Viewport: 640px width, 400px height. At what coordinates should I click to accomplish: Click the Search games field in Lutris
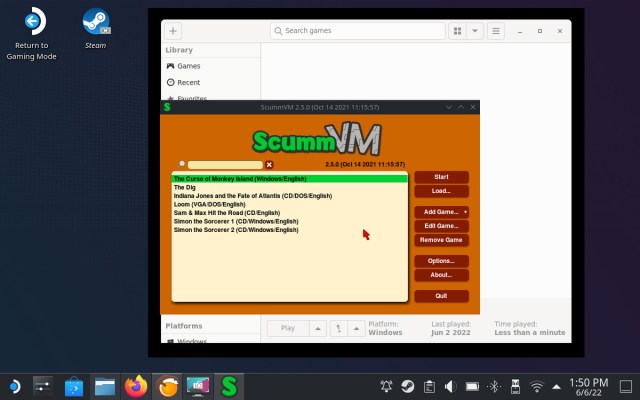358,31
